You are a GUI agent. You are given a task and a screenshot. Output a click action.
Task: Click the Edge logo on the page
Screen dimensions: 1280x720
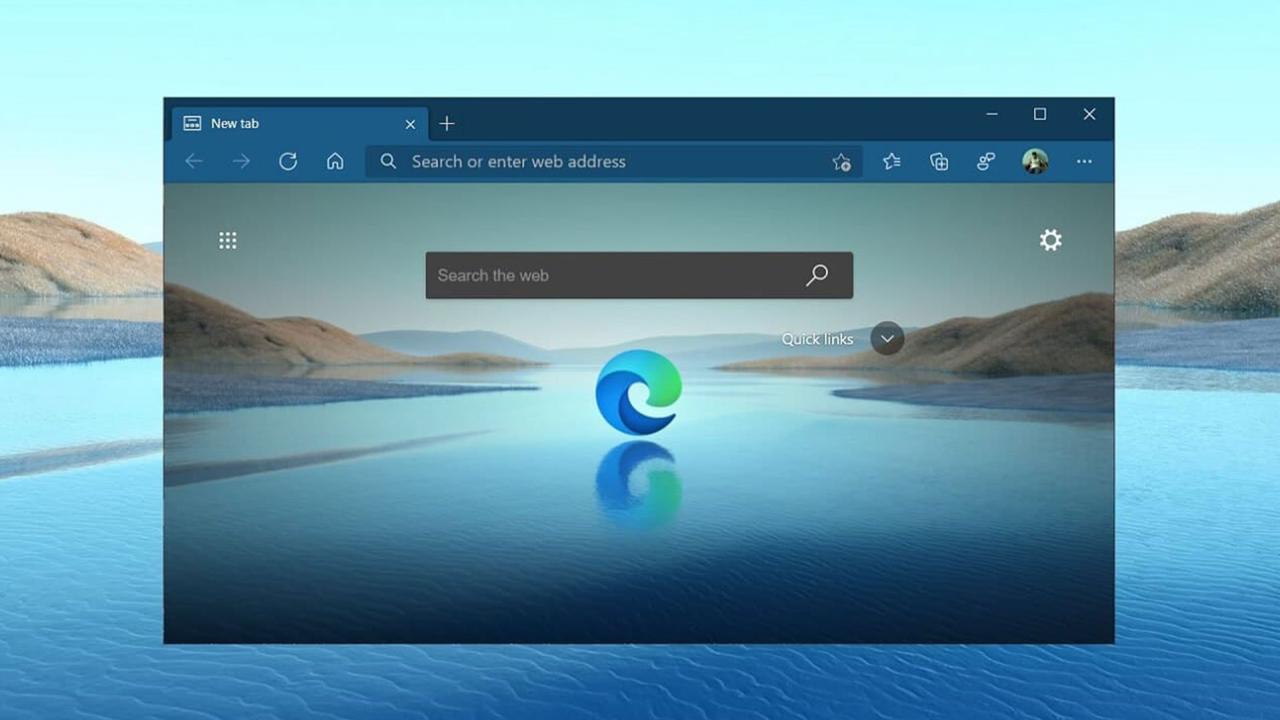[639, 392]
